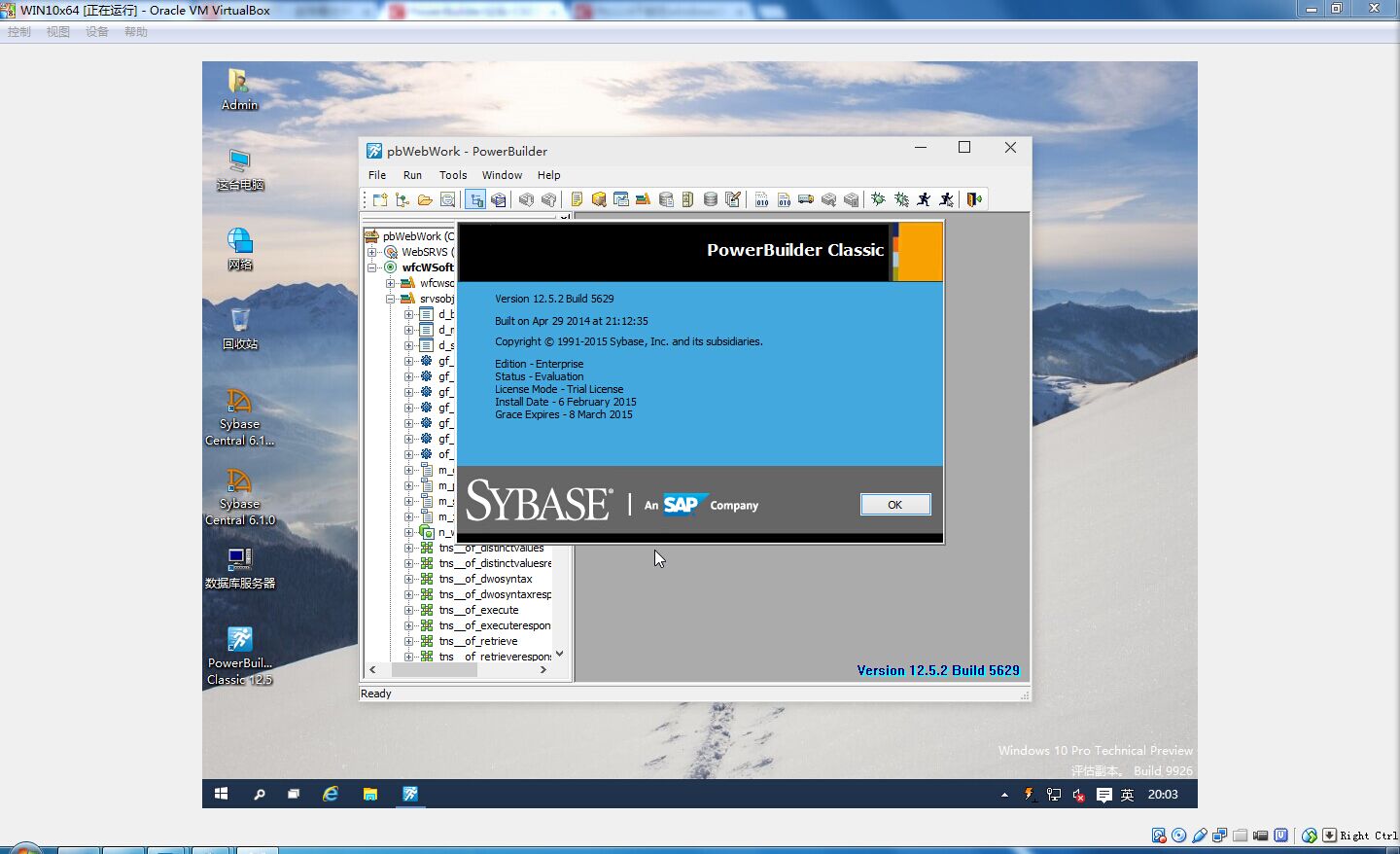Open the Action Center tray icon
This screenshot has width=1400, height=854.
(1104, 795)
